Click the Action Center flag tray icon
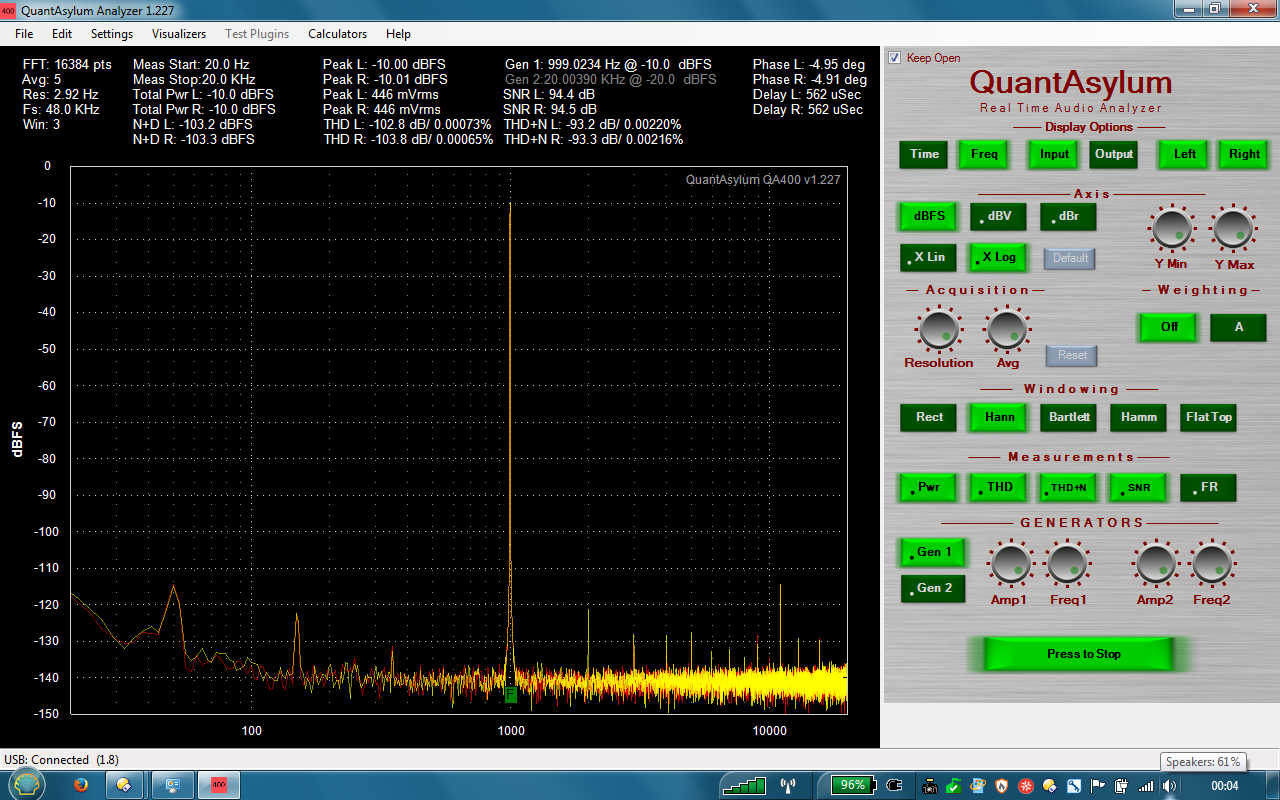1280x800 pixels. (x=1097, y=786)
